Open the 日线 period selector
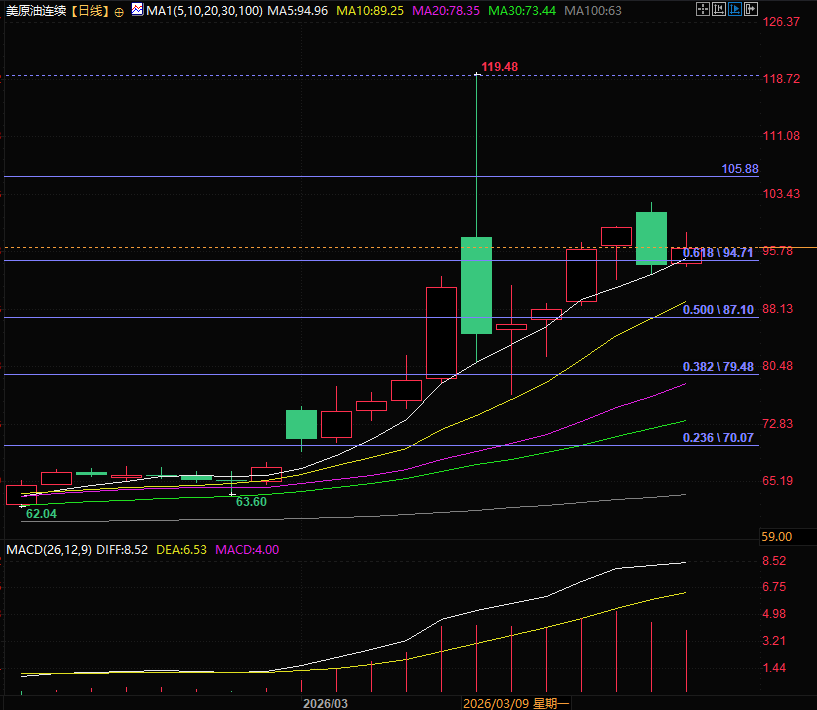Viewport: 817px width, 710px height. coord(91,11)
